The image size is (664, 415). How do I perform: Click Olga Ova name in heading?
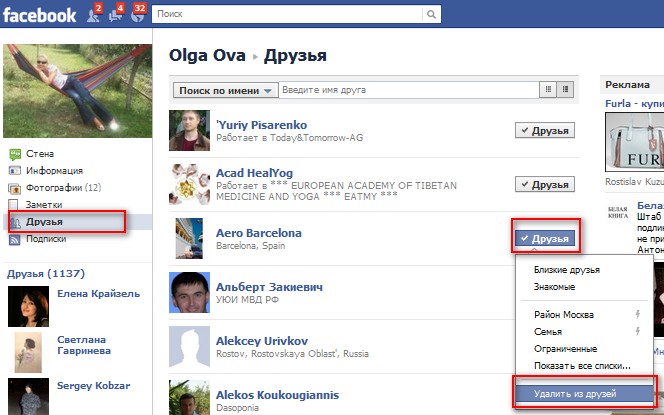point(207,55)
